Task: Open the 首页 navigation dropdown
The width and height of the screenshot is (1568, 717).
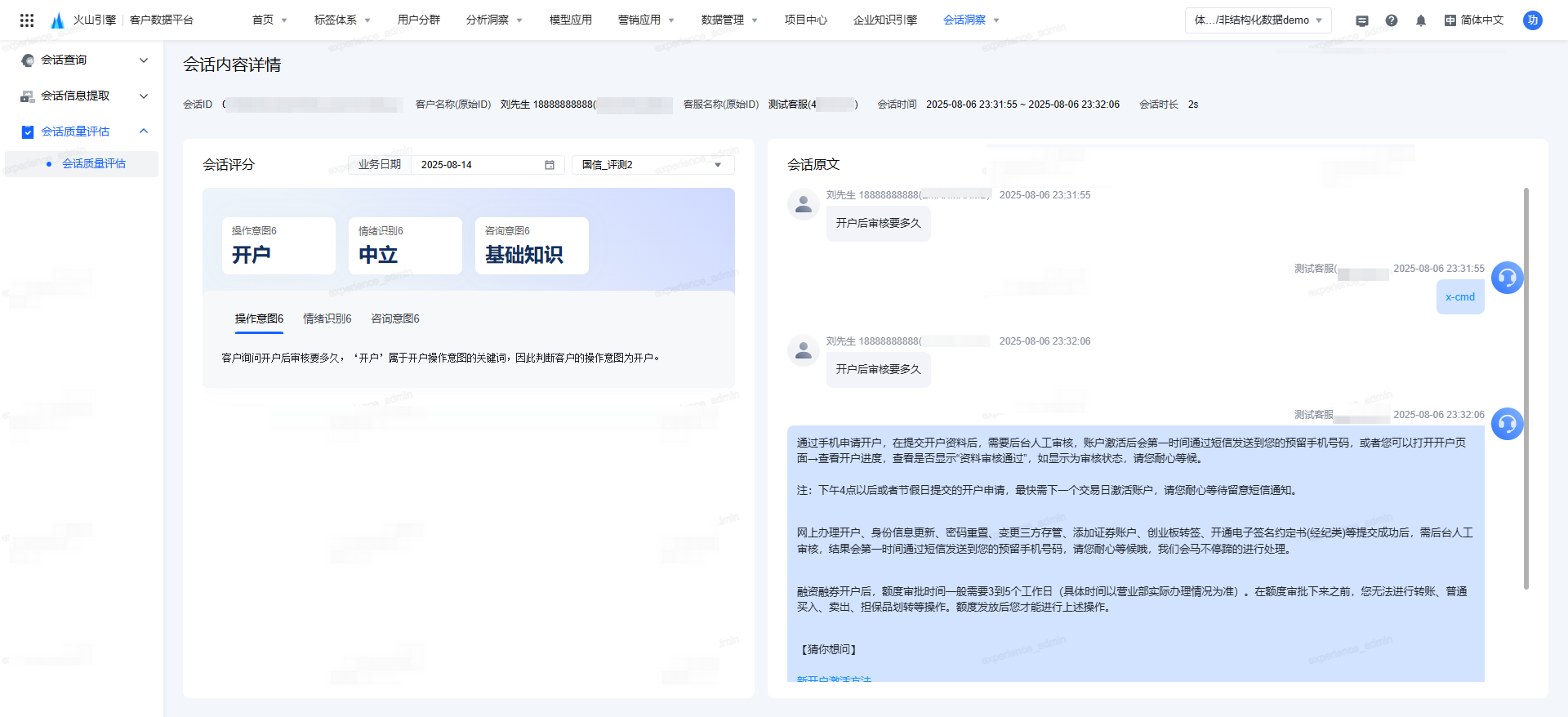Action: [269, 20]
